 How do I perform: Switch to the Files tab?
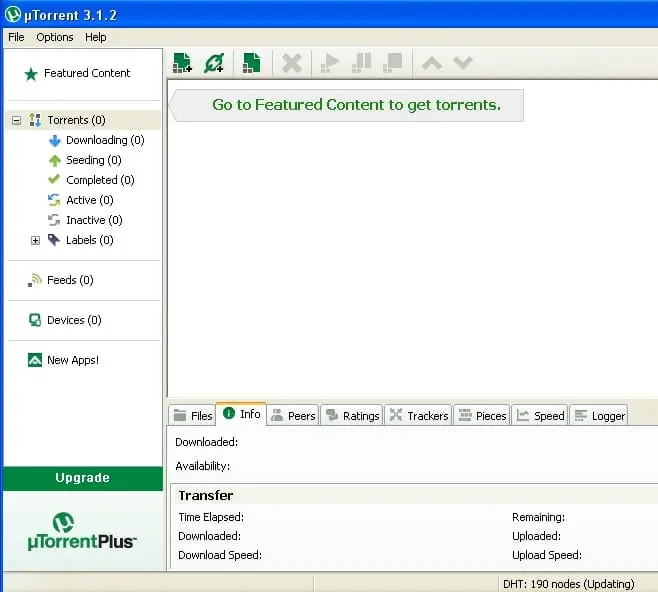pyautogui.click(x=192, y=415)
